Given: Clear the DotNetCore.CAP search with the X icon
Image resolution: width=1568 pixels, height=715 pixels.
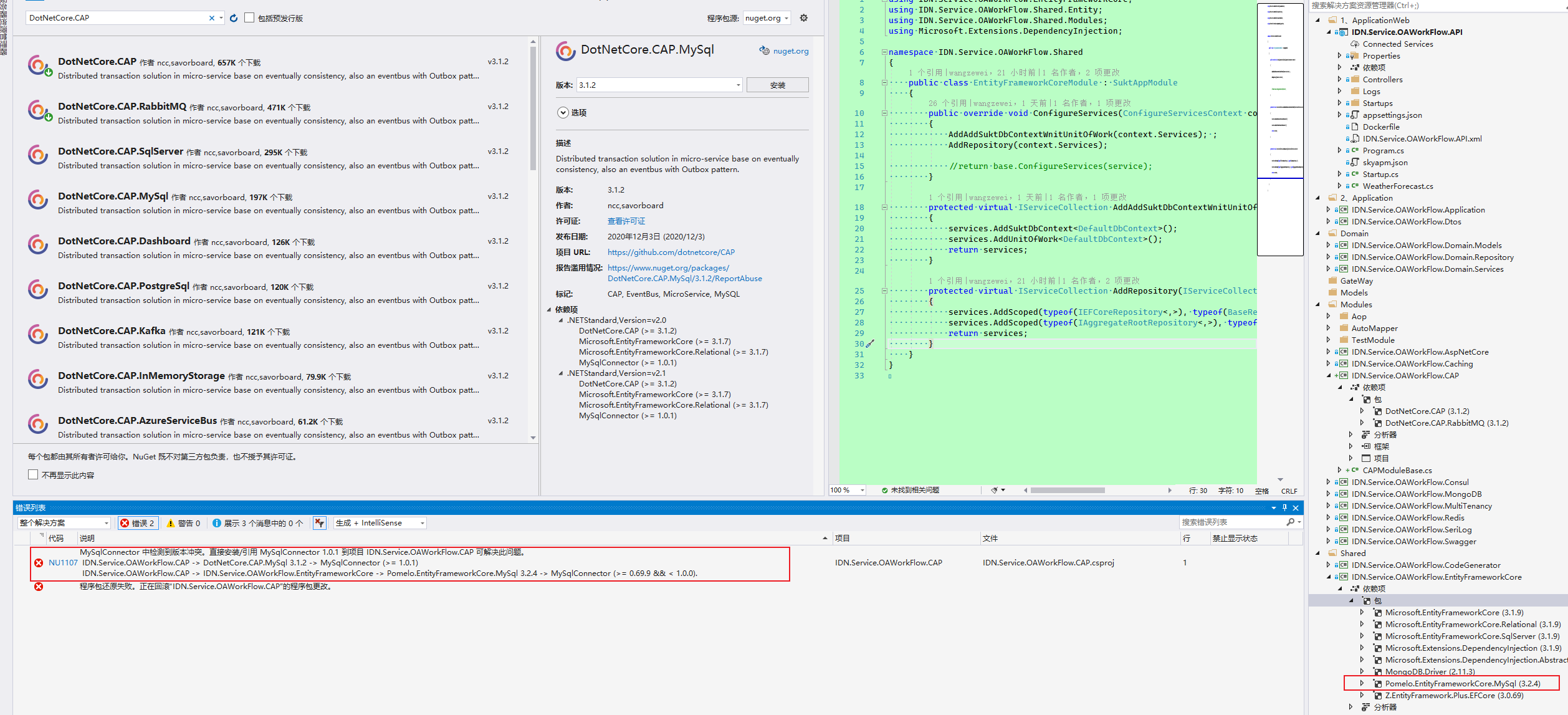Looking at the screenshot, I should pyautogui.click(x=211, y=17).
